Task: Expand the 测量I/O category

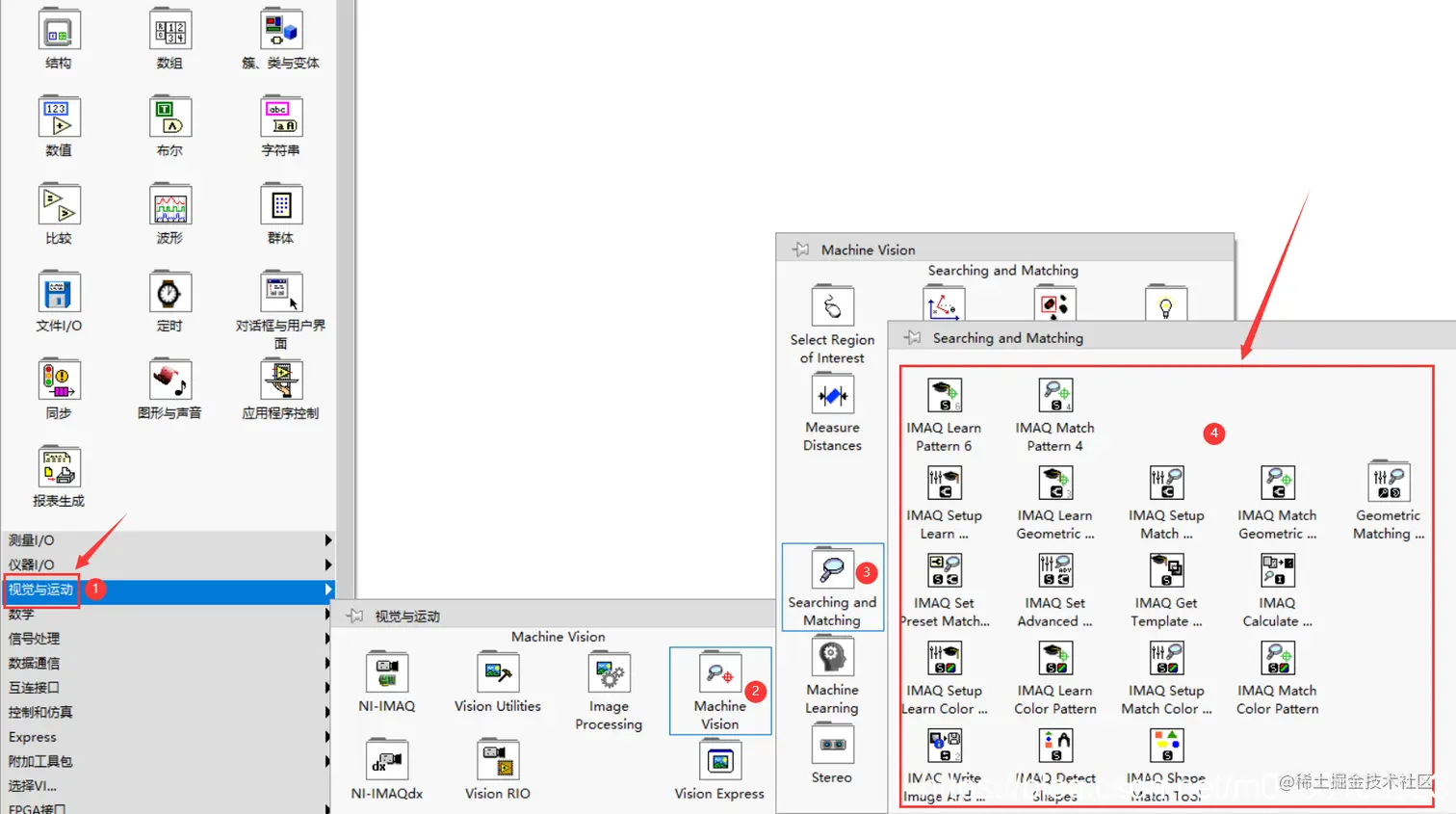Action: click(x=169, y=540)
